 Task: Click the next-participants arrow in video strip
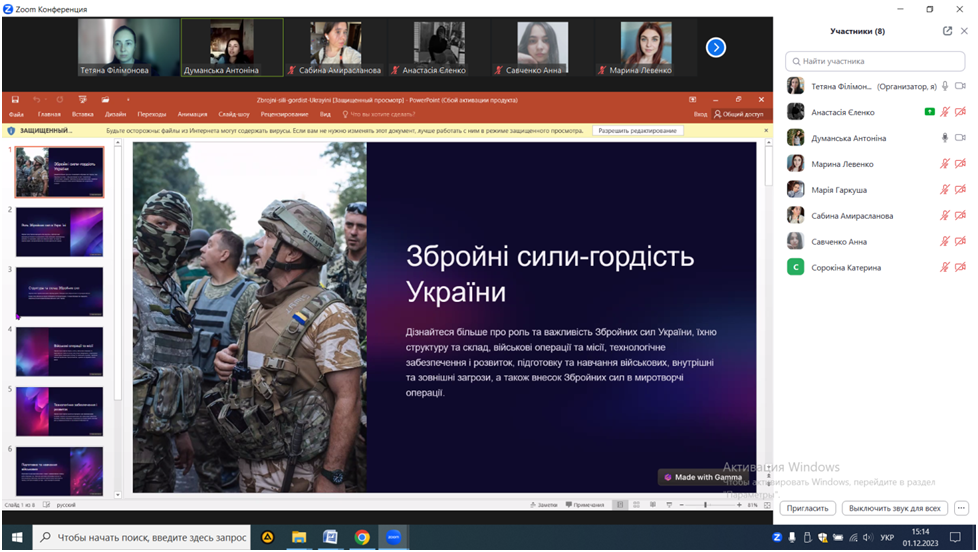pyautogui.click(x=715, y=47)
